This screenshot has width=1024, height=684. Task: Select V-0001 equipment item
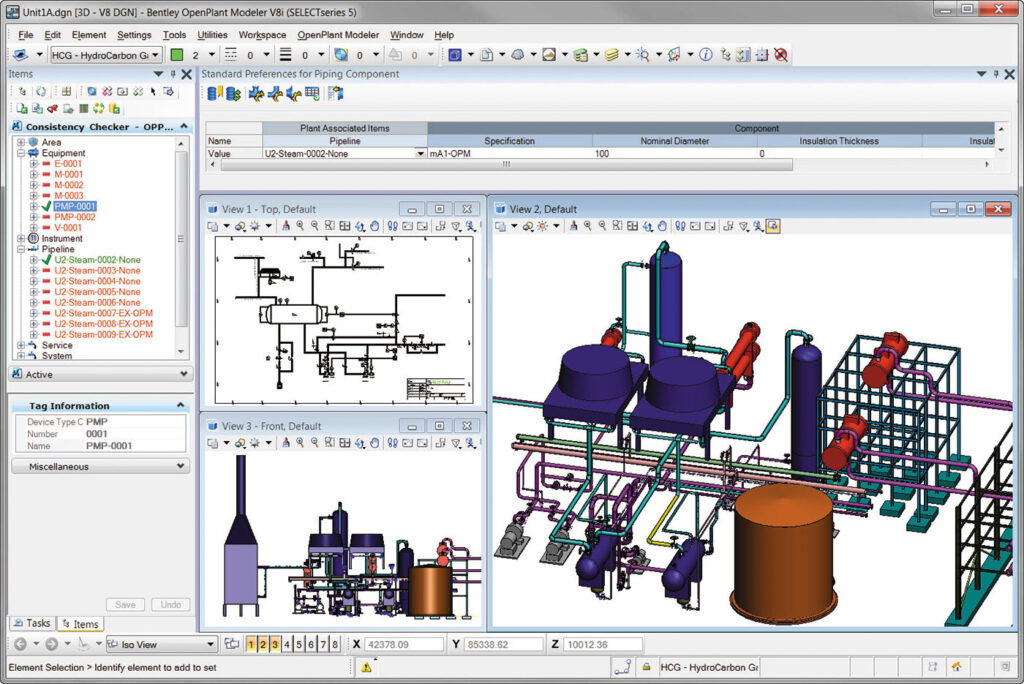pos(68,227)
